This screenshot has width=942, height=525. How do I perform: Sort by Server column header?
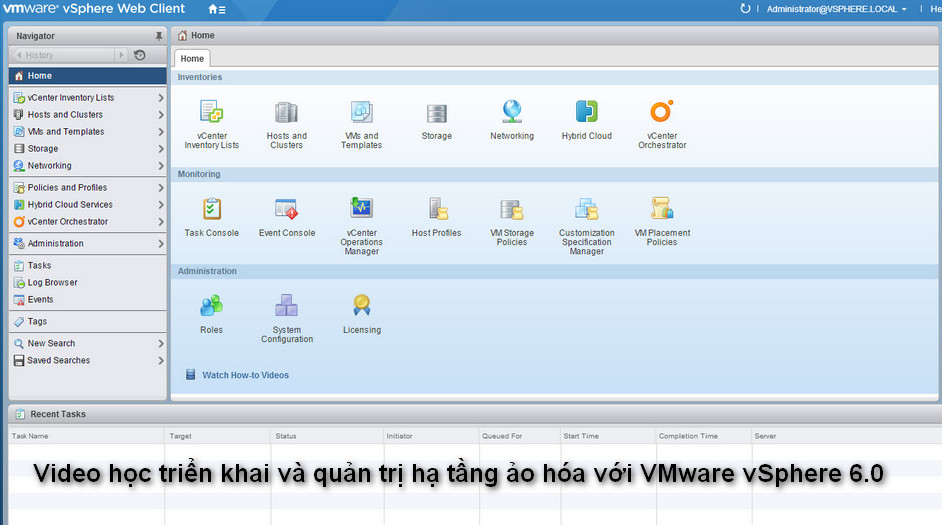pyautogui.click(x=765, y=436)
